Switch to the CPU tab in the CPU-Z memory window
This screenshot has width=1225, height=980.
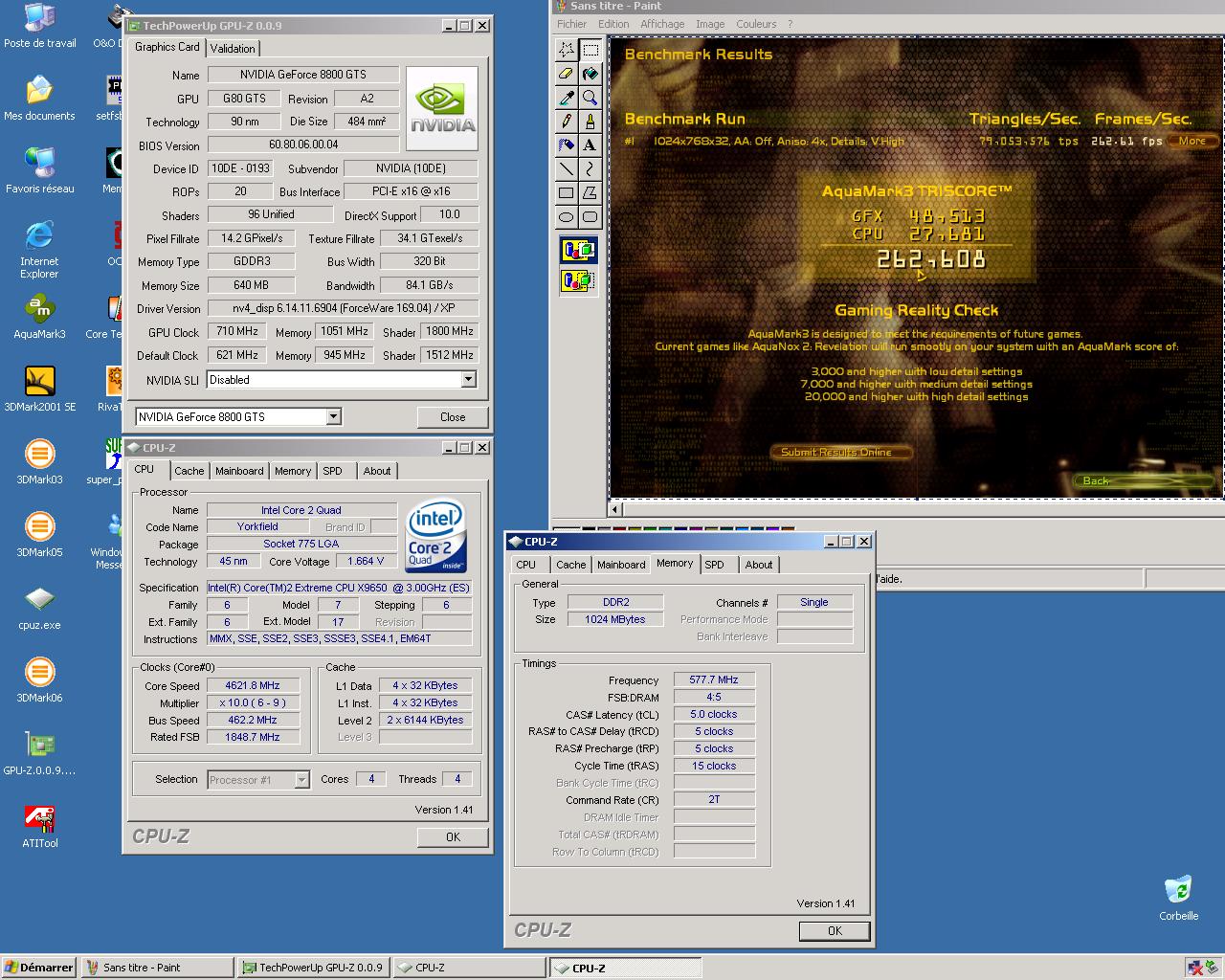pos(526,565)
